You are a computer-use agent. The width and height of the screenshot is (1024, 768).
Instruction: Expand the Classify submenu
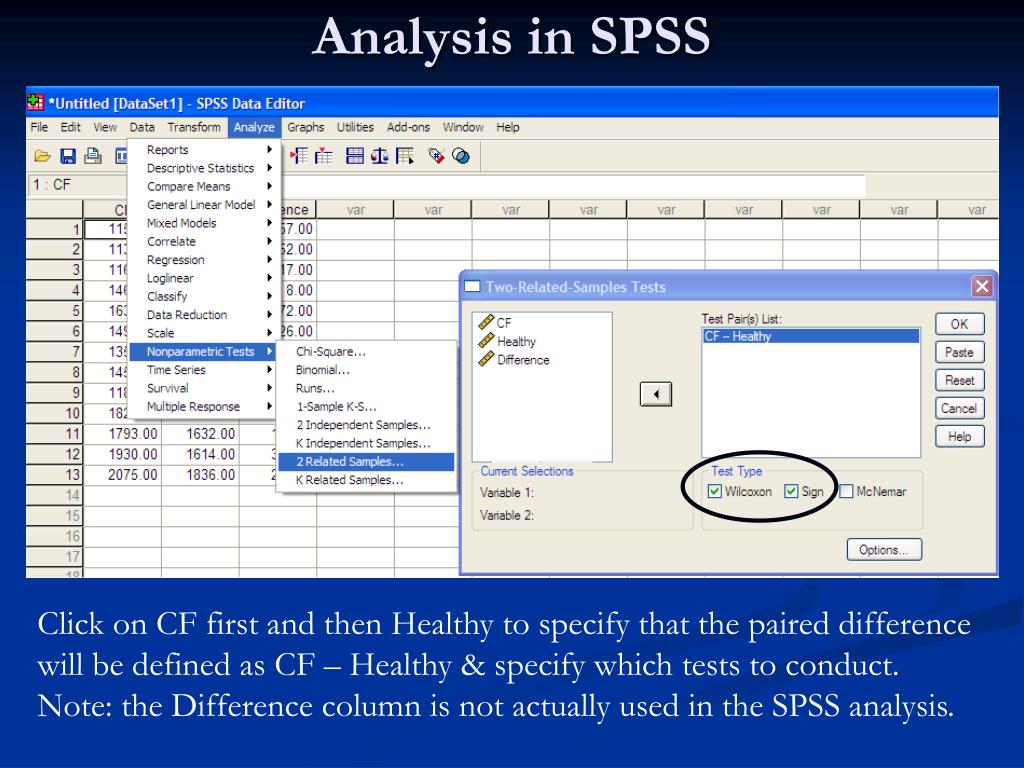tap(204, 296)
